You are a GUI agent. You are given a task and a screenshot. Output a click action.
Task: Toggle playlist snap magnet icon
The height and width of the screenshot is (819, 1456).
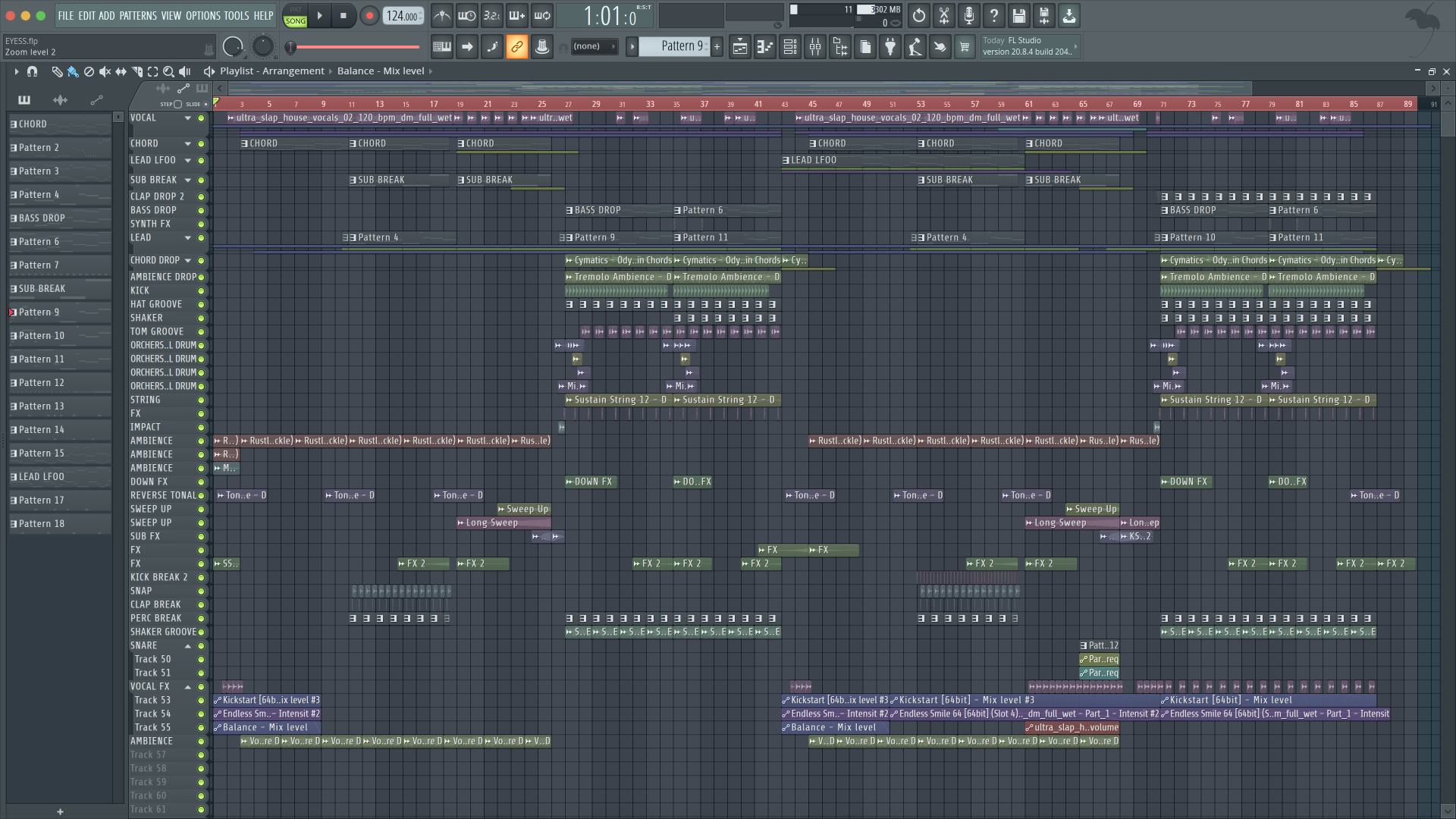[x=32, y=71]
